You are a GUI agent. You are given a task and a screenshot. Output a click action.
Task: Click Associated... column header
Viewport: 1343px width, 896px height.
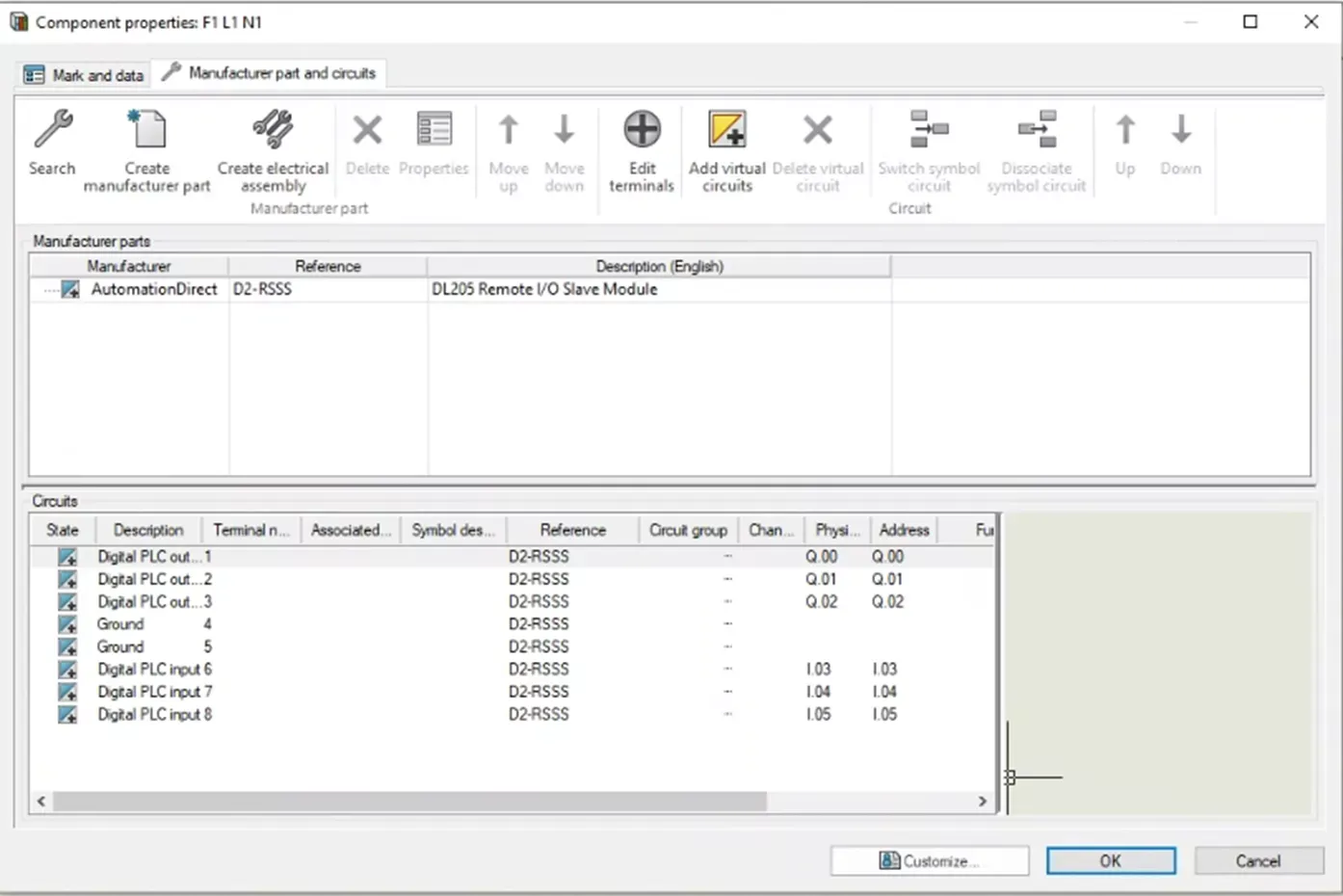click(352, 530)
